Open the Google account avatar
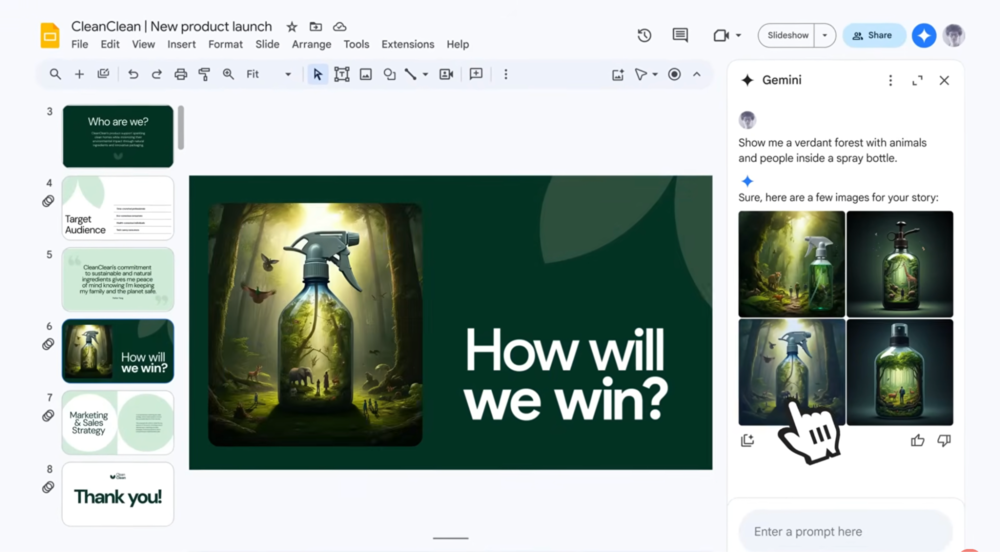This screenshot has width=1000, height=552. 953,36
